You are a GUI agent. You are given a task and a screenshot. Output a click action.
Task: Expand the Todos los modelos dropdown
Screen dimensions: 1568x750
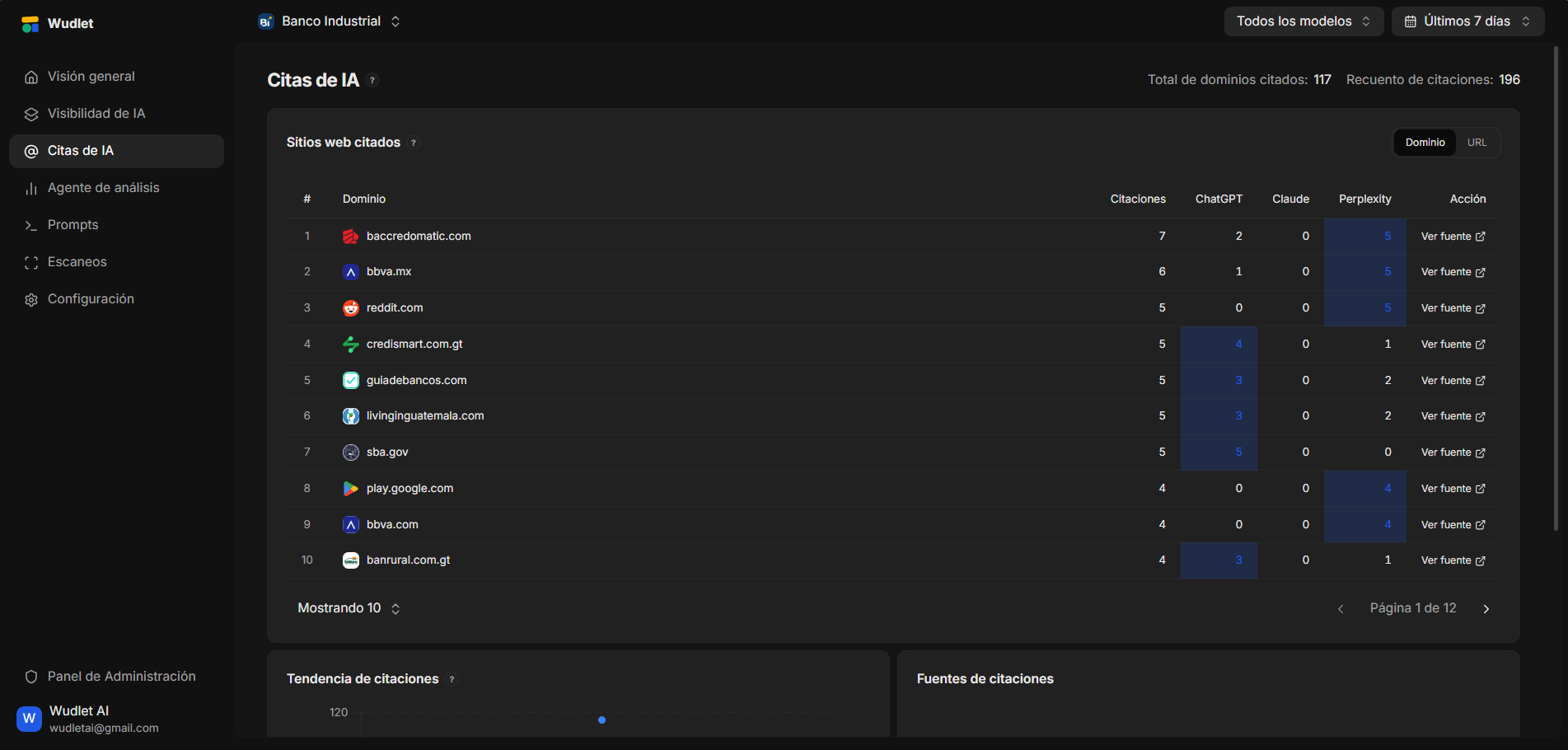(1304, 21)
